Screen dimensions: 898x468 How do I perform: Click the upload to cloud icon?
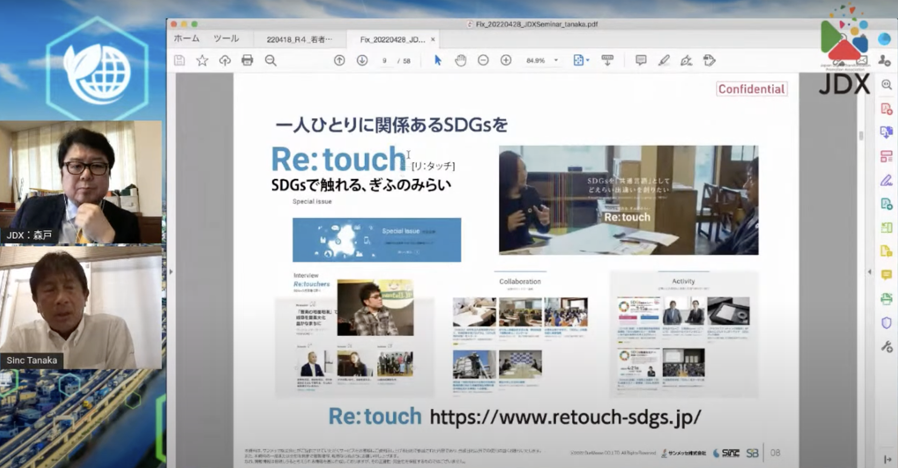(x=224, y=60)
